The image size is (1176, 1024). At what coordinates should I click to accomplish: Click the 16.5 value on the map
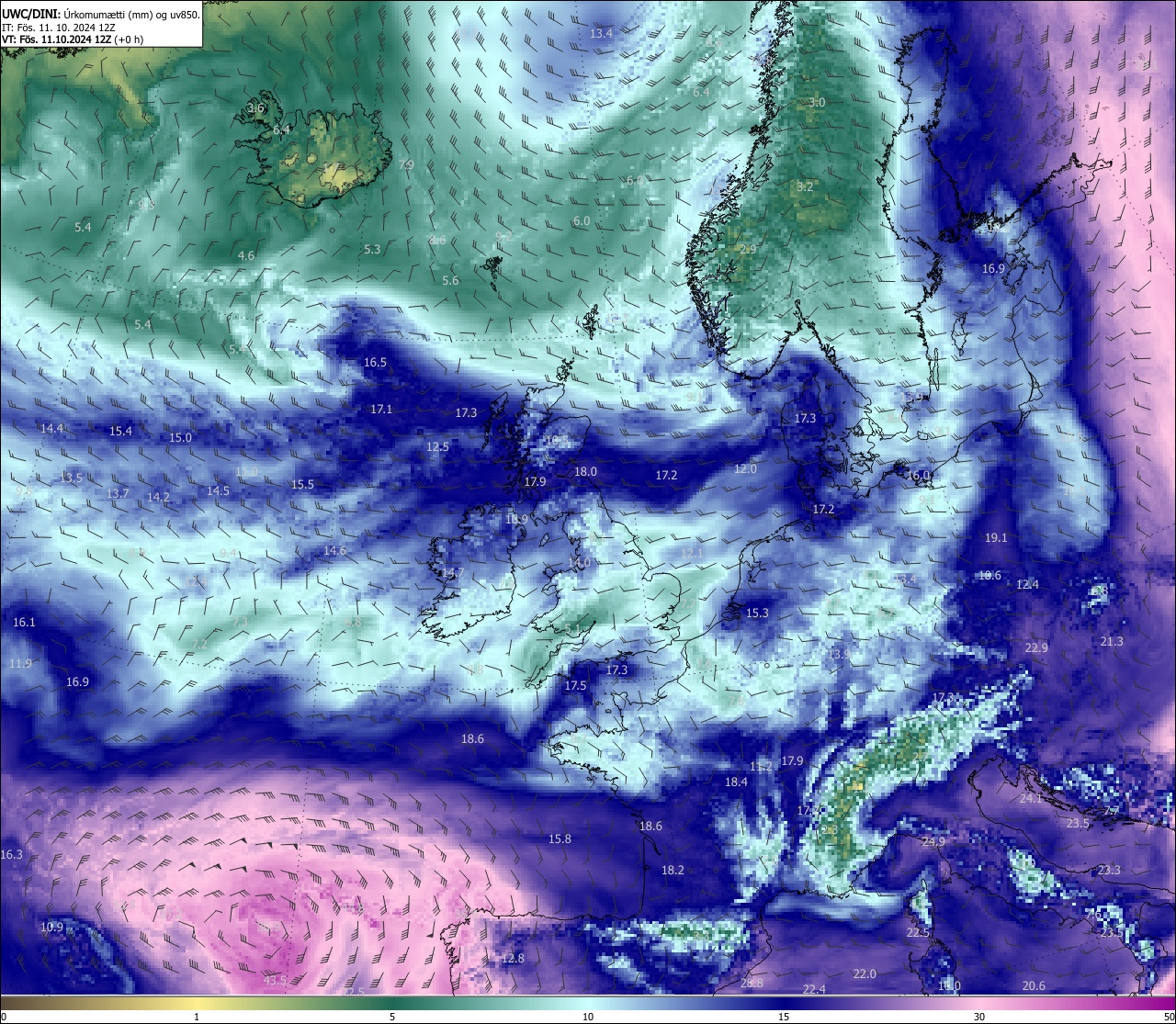point(375,362)
